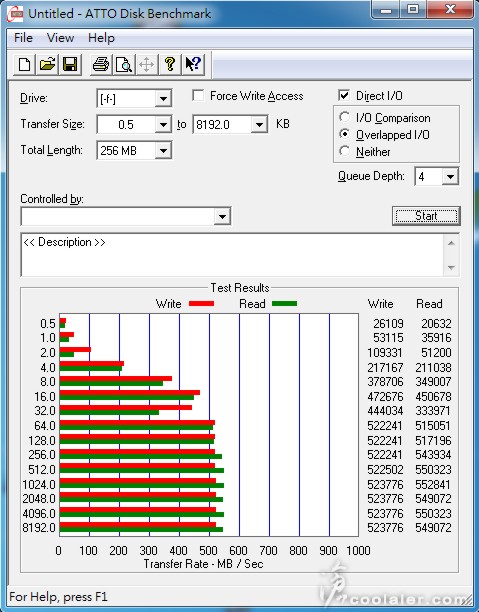Enable the Force Write Access checkbox
The image size is (479, 612).
click(x=198, y=96)
